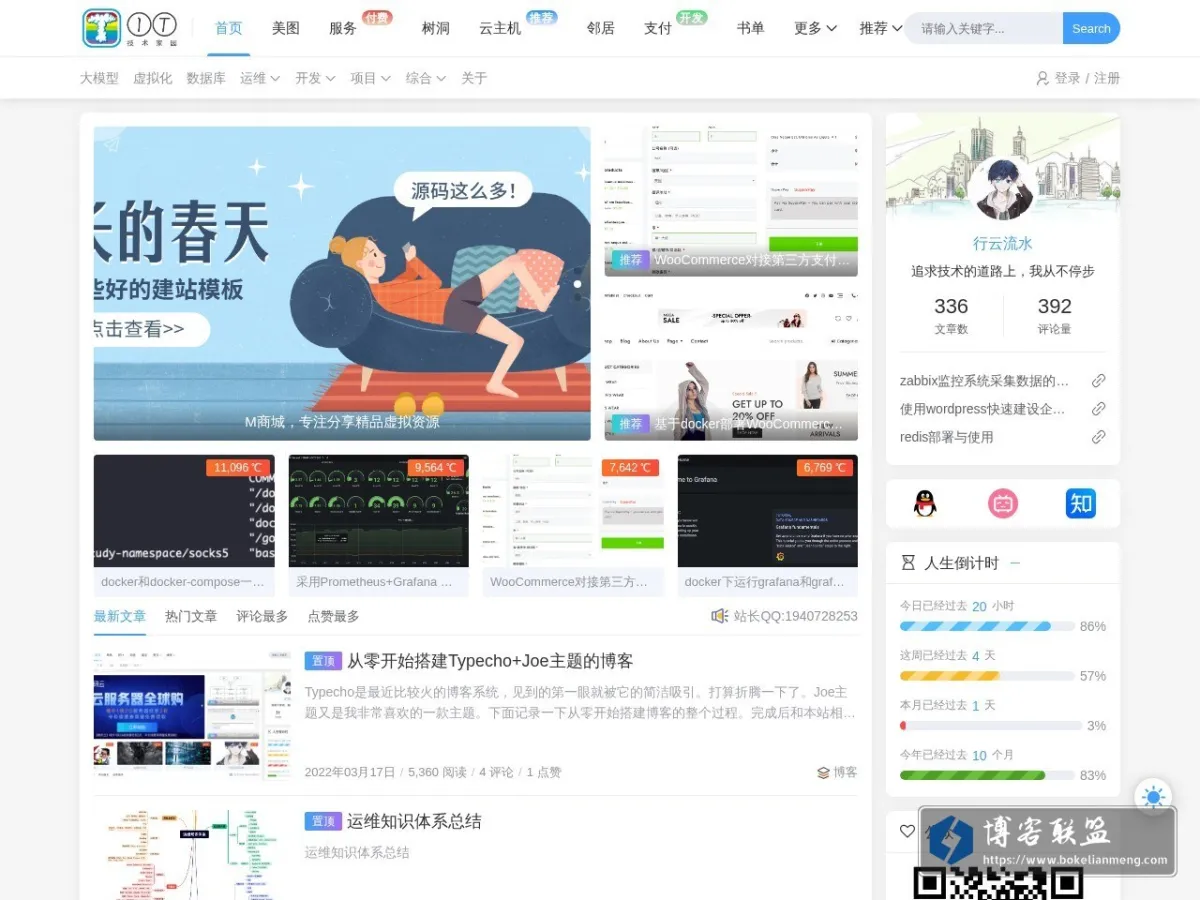Click link icon beside zabbix监控系统 article

pos(1098,381)
